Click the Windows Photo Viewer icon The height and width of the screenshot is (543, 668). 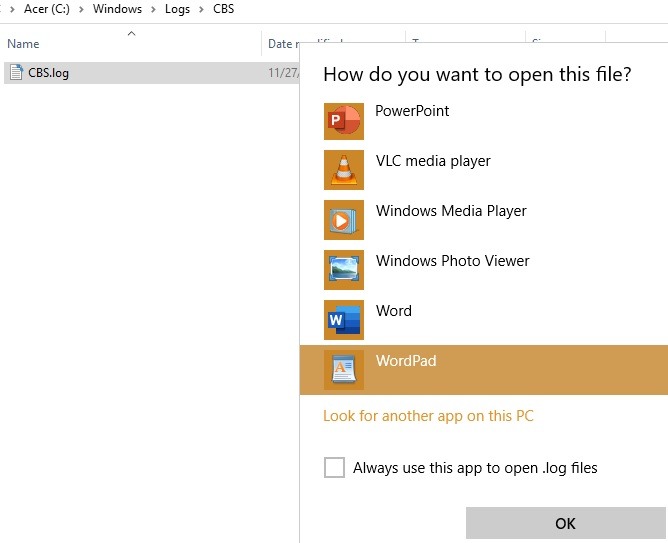[344, 270]
